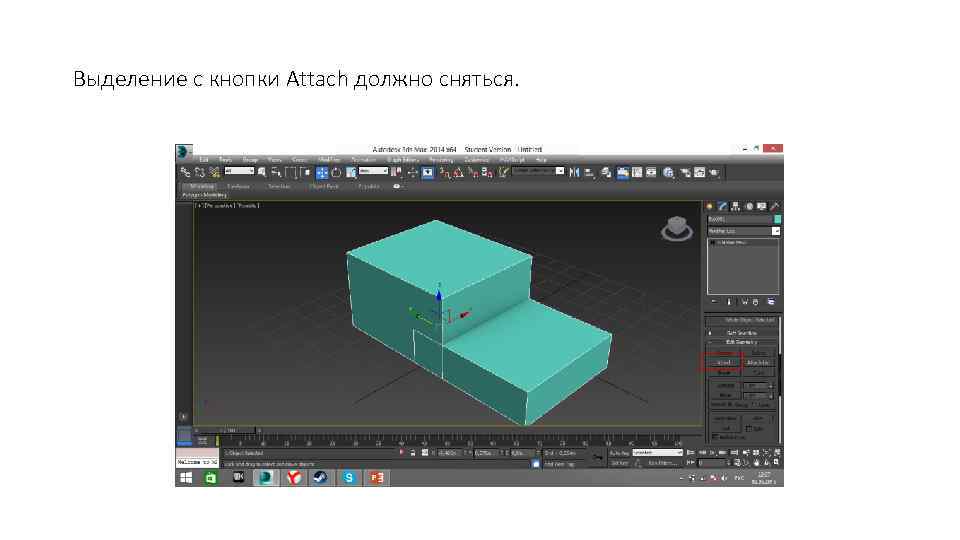Activate the Select Object tool

pos(262,173)
